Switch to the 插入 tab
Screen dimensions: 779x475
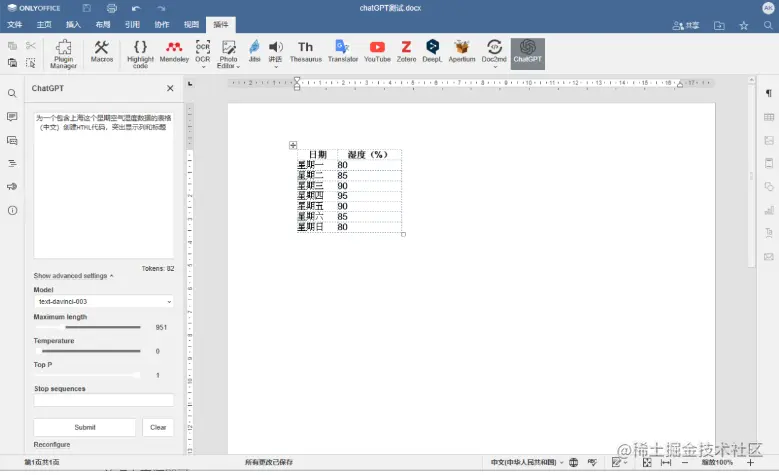tap(73, 25)
